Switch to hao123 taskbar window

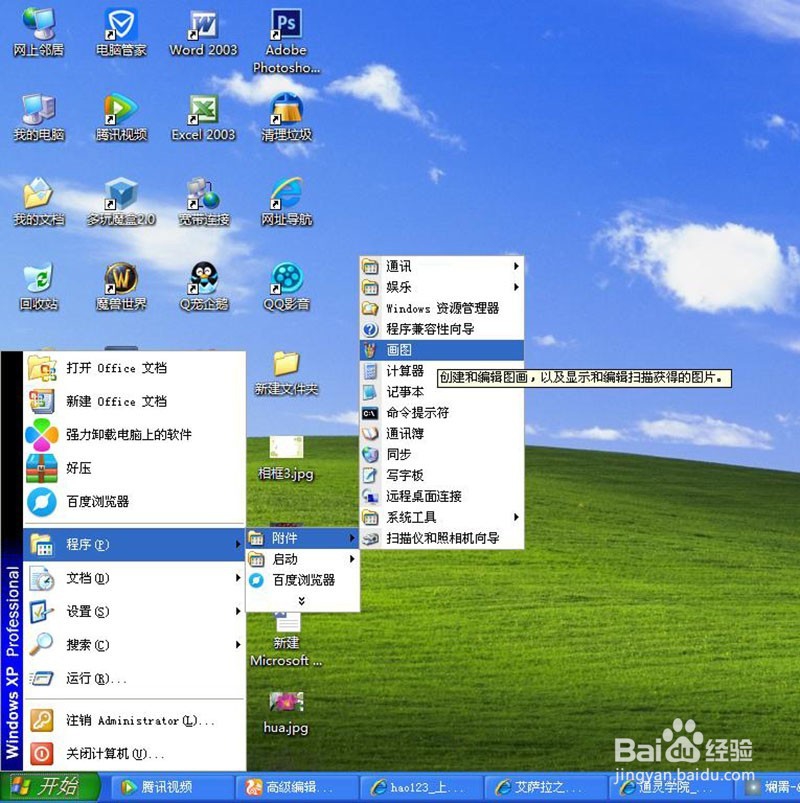[x=422, y=787]
